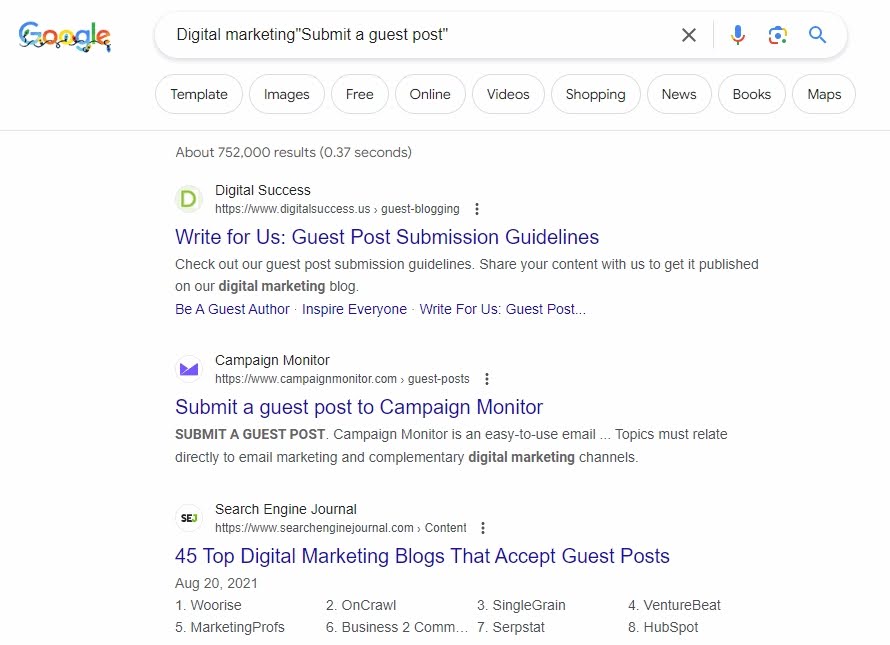Click list entry 5. MarketingProfs
The height and width of the screenshot is (645, 890).
230,627
